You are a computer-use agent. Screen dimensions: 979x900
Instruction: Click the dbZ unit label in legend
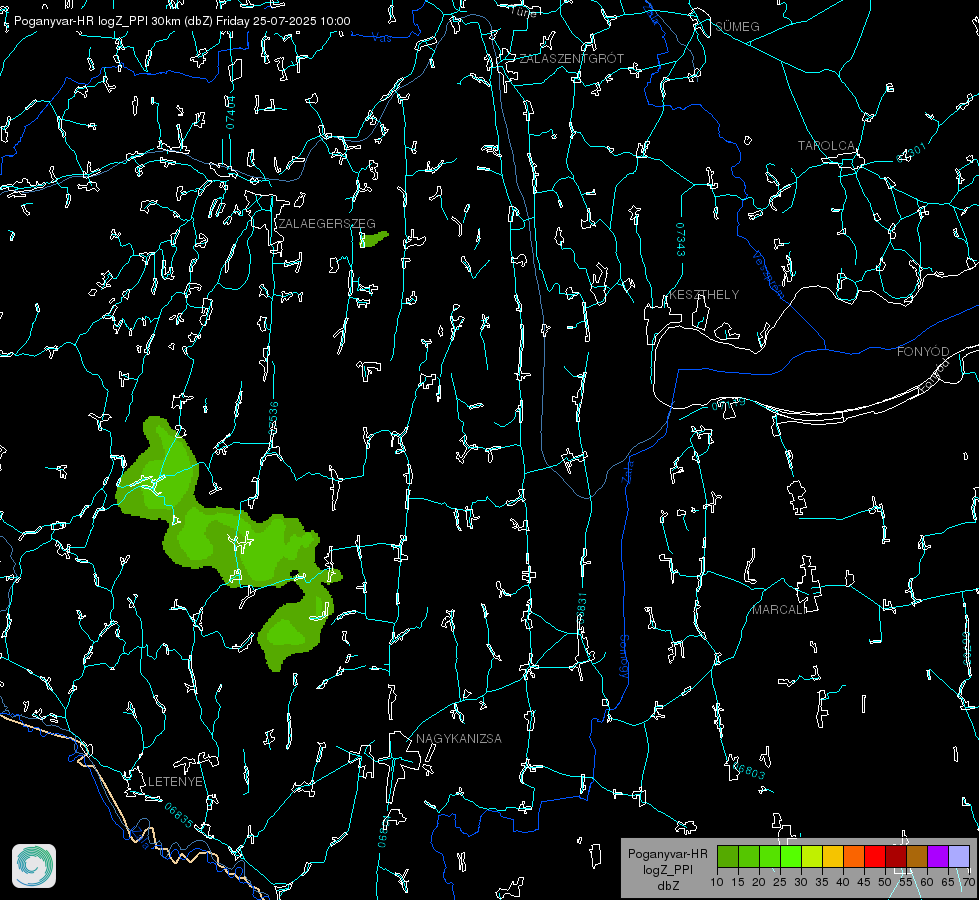pyautogui.click(x=667, y=885)
